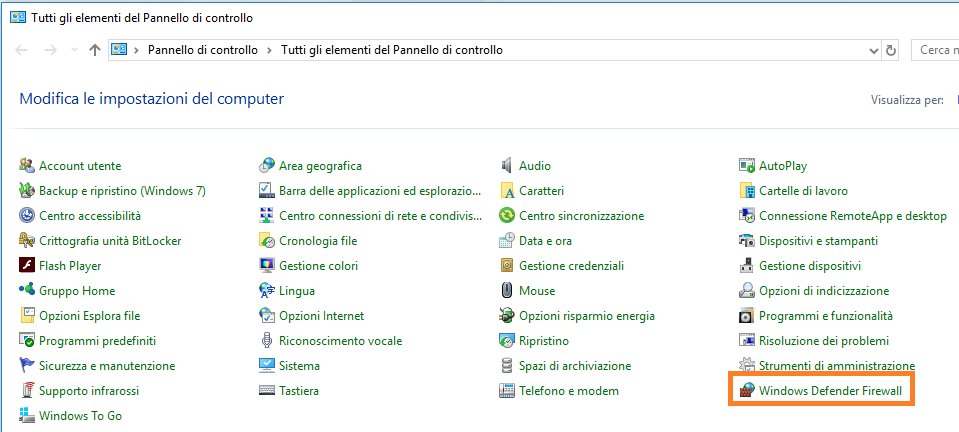Open the Data e ora icon

pyautogui.click(x=507, y=241)
